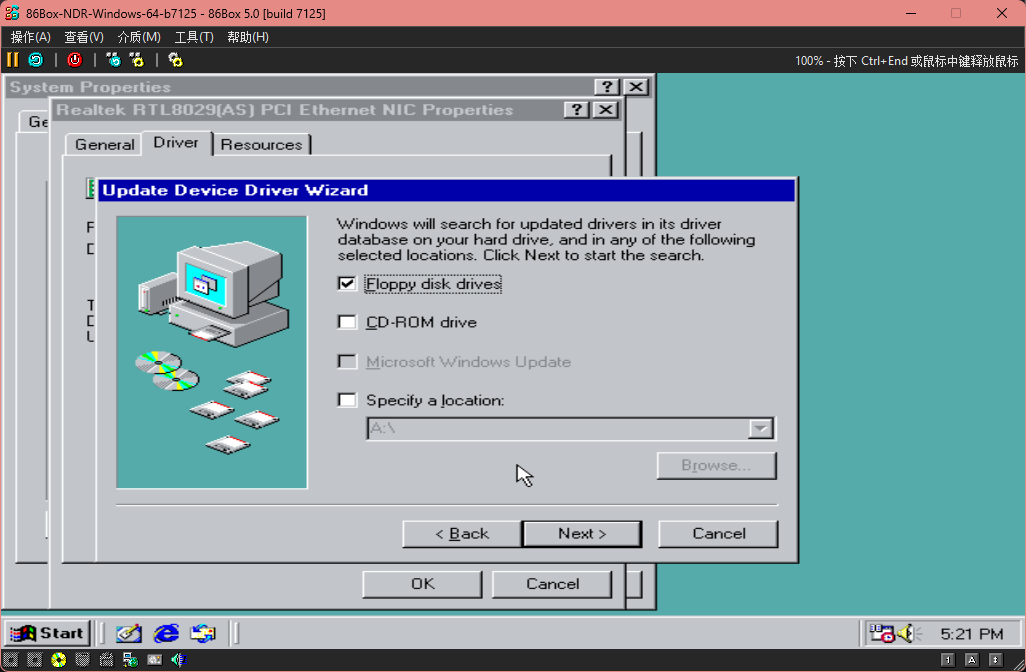The width and height of the screenshot is (1026, 672).
Task: Check CD-ROM drive checkbox
Action: click(x=347, y=322)
